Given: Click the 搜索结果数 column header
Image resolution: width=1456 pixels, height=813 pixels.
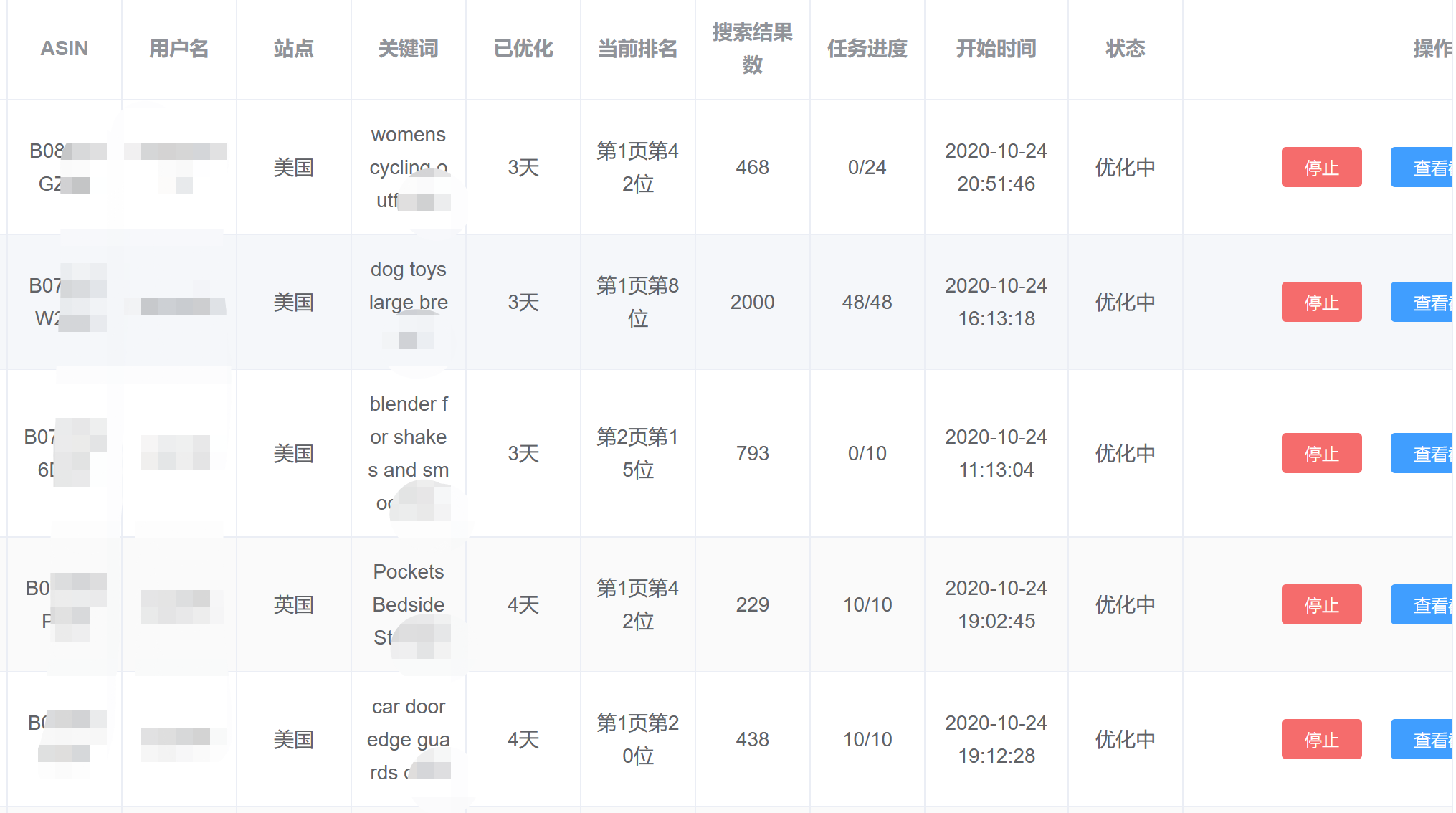Looking at the screenshot, I should pyautogui.click(x=753, y=49).
